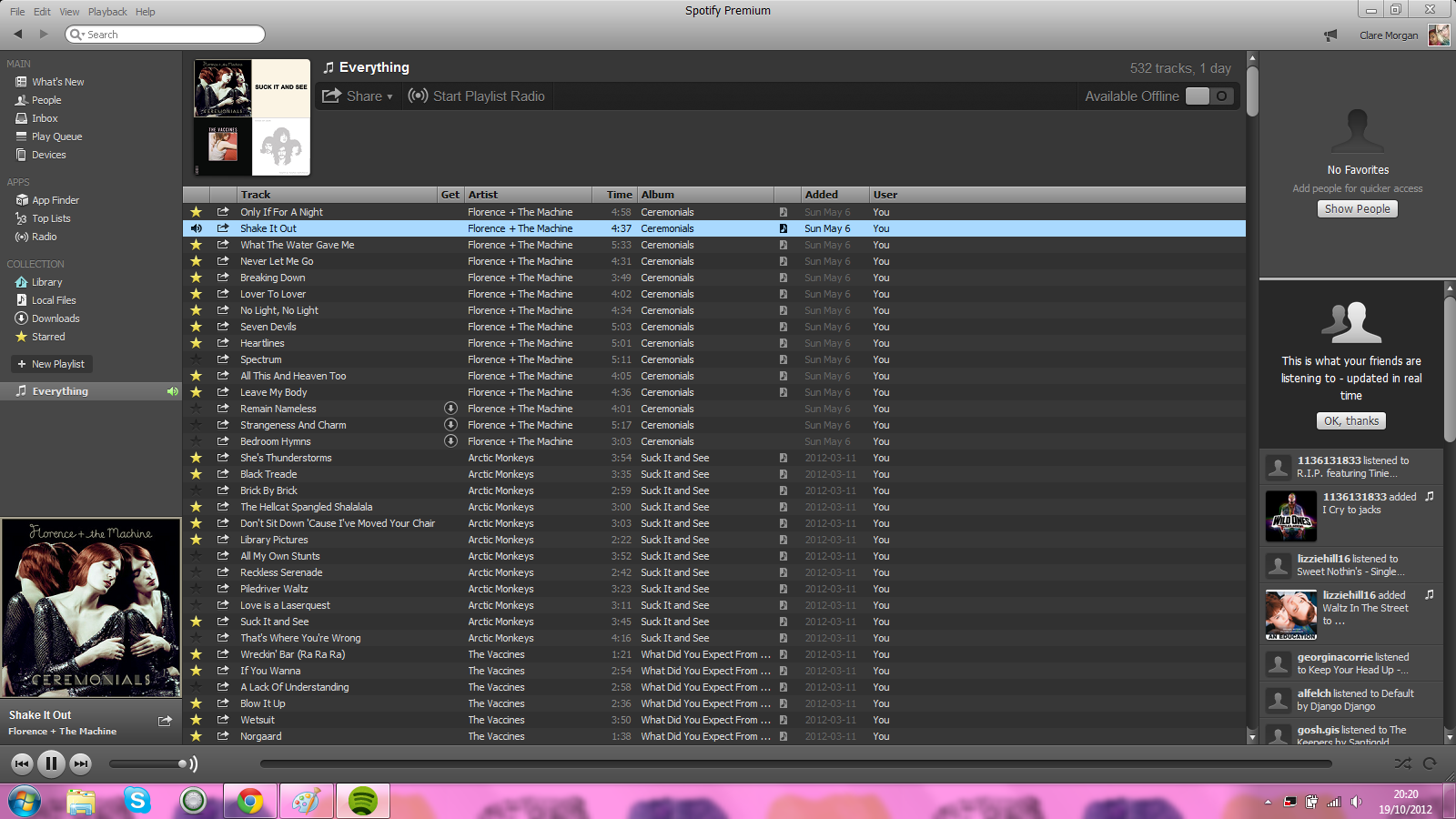This screenshot has width=1456, height=819.
Task: Click the megaphone notifications icon
Action: point(1330,35)
